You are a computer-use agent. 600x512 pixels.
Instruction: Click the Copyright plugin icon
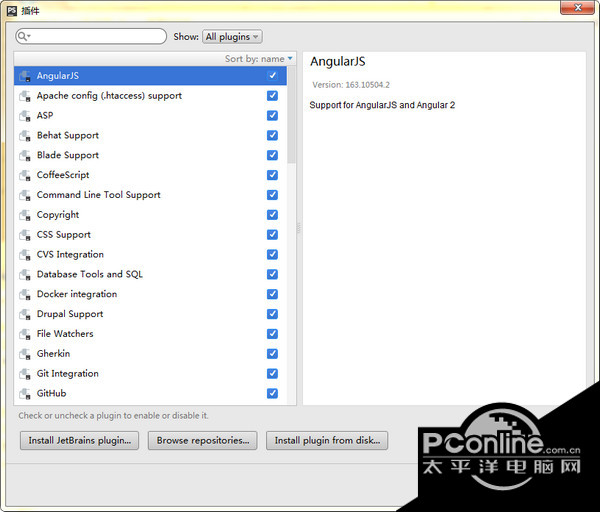click(x=25, y=215)
